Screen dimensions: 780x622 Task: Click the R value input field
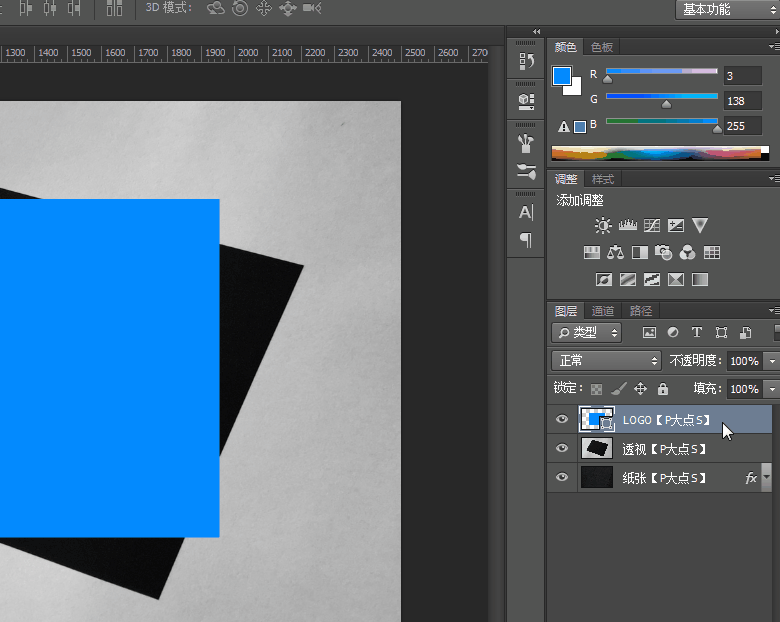click(x=743, y=76)
